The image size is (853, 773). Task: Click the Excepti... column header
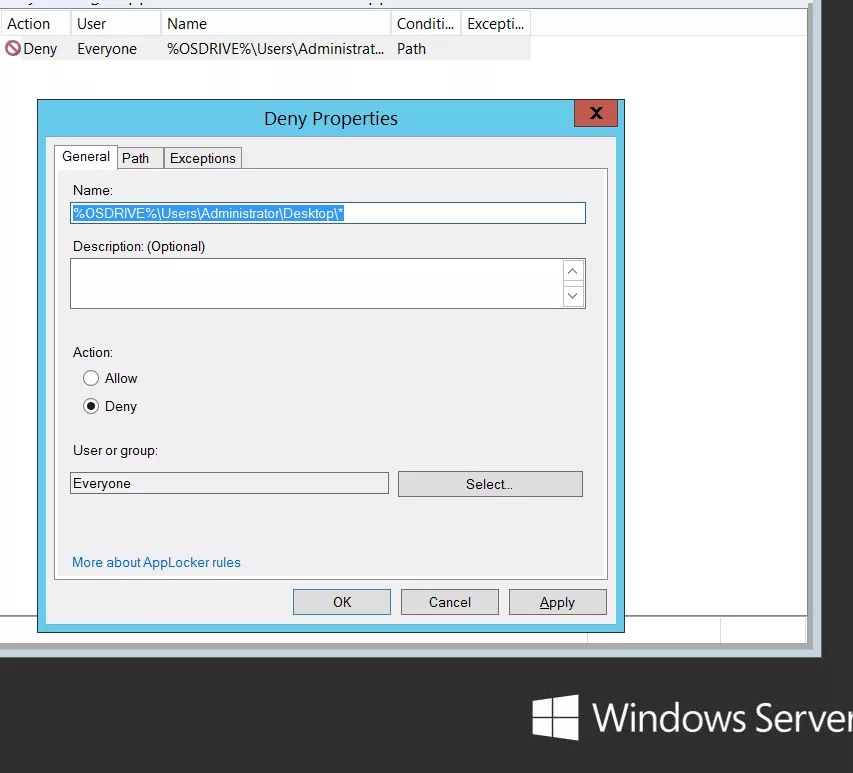coord(496,24)
